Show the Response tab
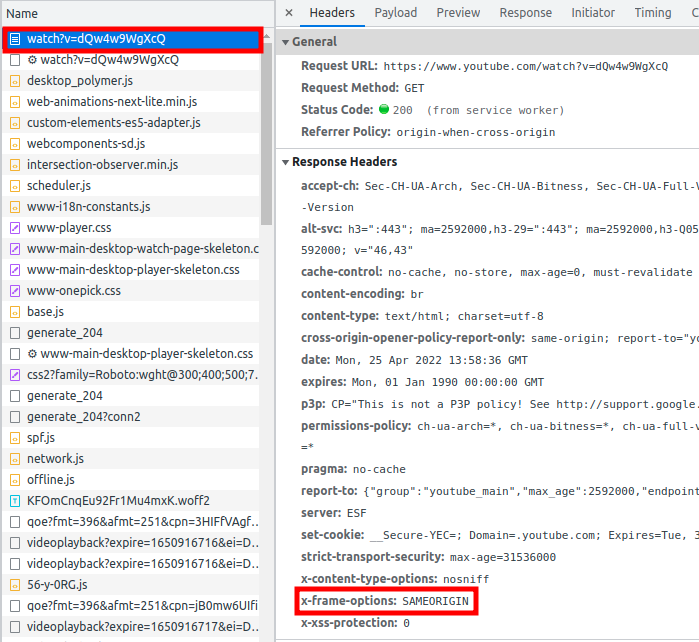 coord(525,13)
